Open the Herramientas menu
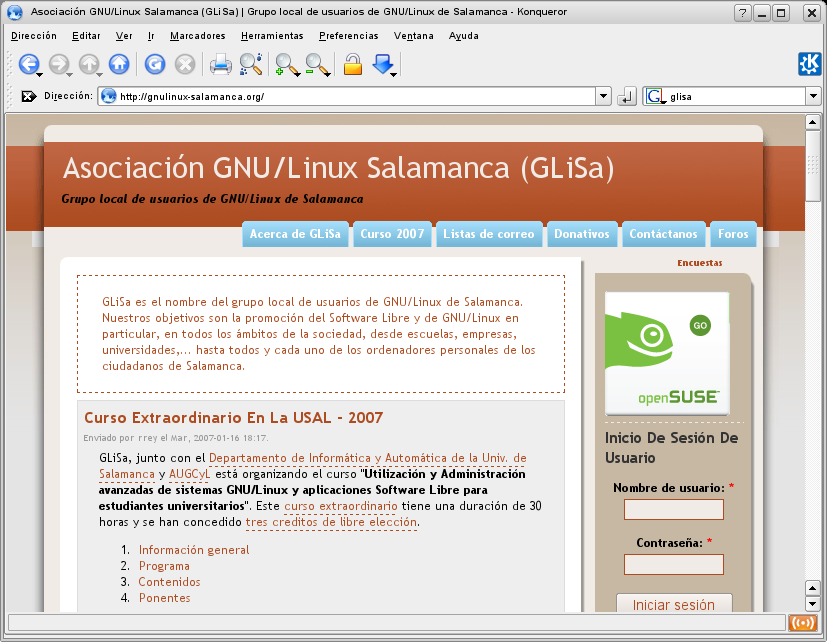The height and width of the screenshot is (642, 827). pyautogui.click(x=272, y=36)
